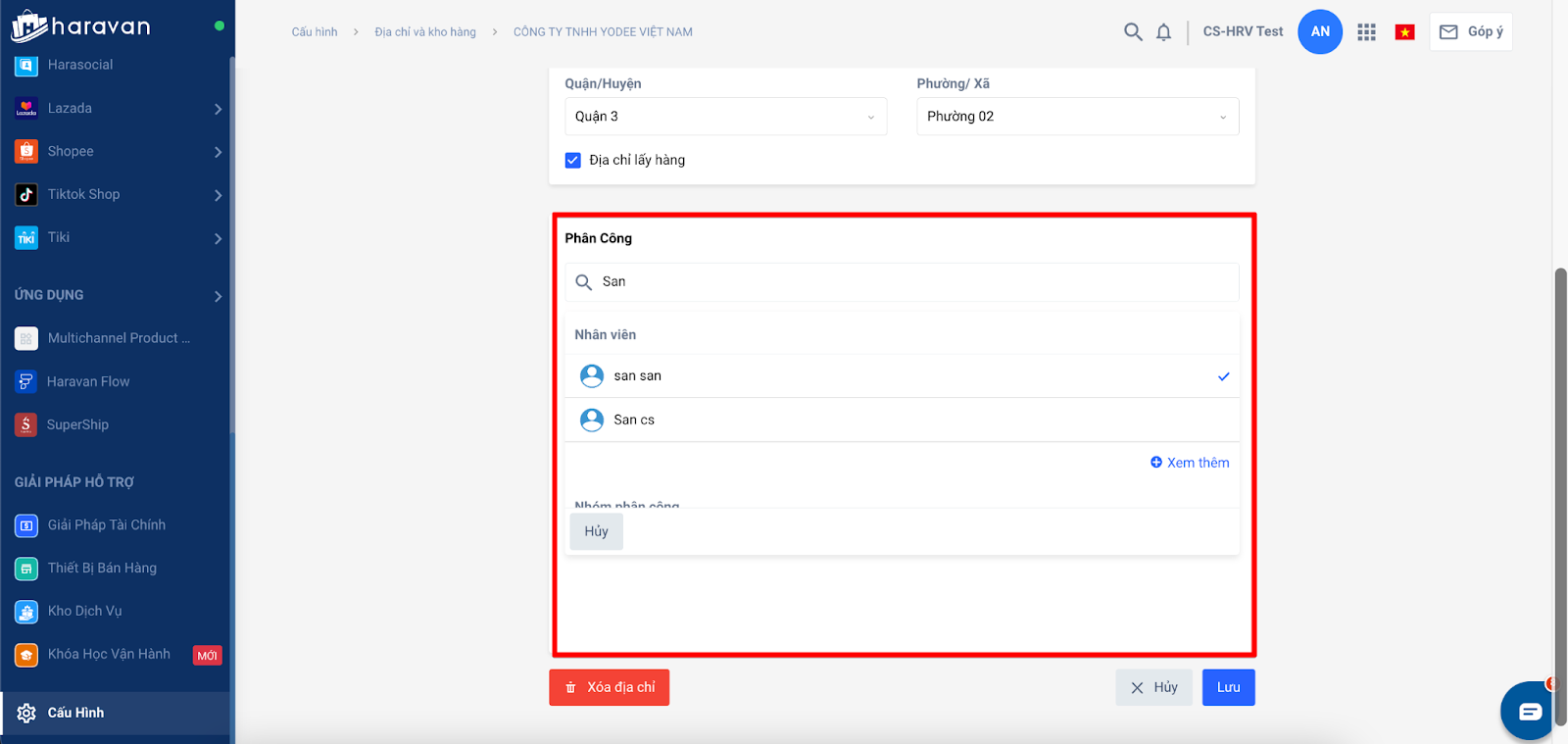Toggle the Địa chỉ lấy hàng checkbox

click(573, 161)
